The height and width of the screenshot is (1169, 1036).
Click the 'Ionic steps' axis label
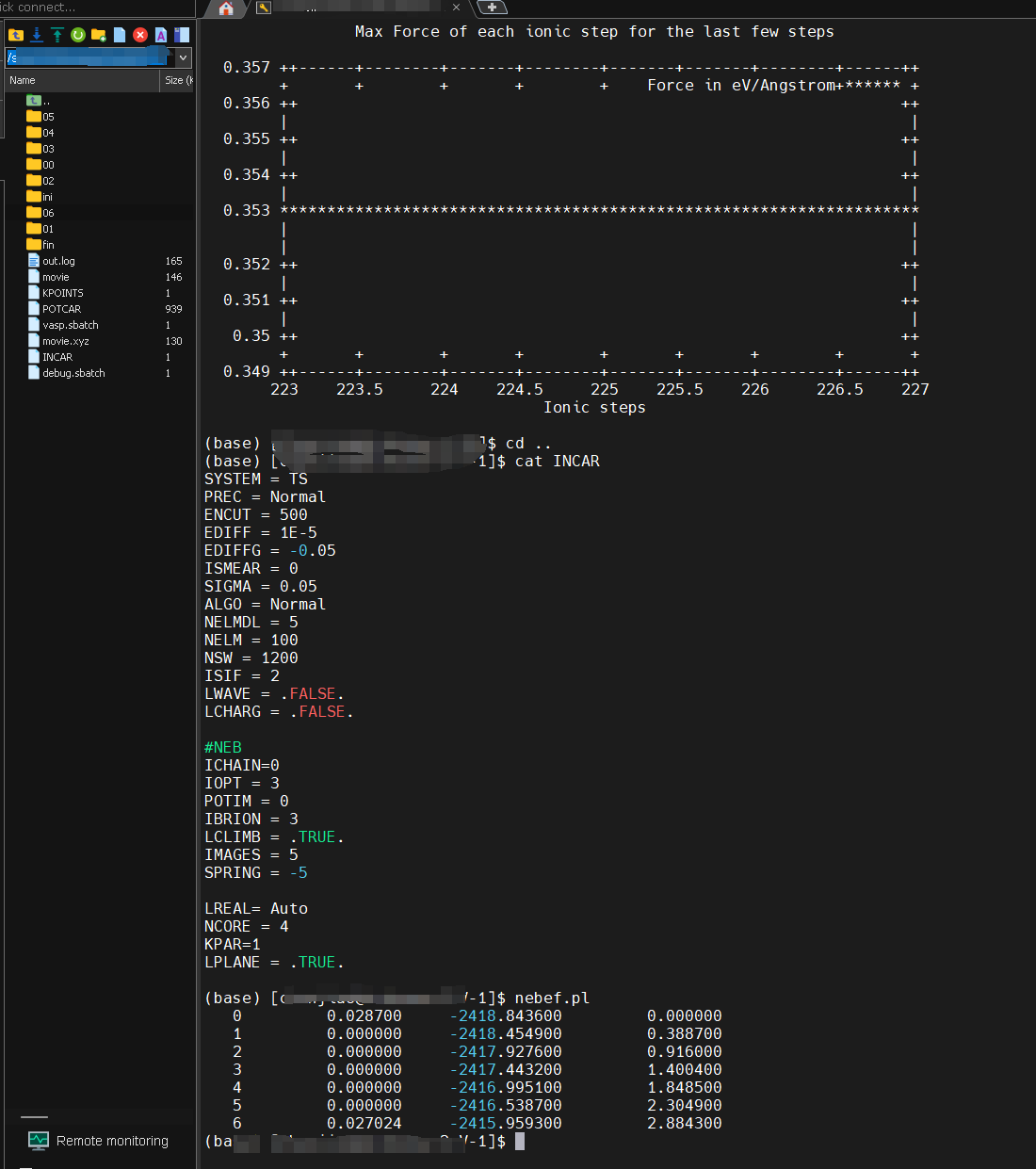point(595,408)
